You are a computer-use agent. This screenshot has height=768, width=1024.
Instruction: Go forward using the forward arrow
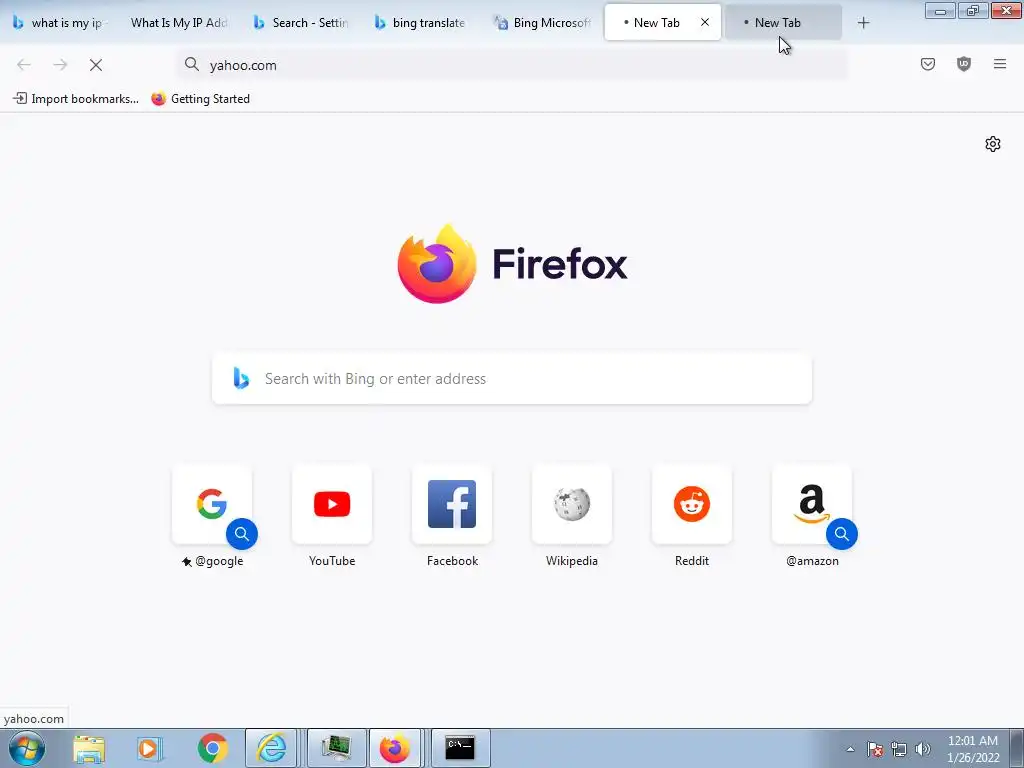pyautogui.click(x=60, y=65)
